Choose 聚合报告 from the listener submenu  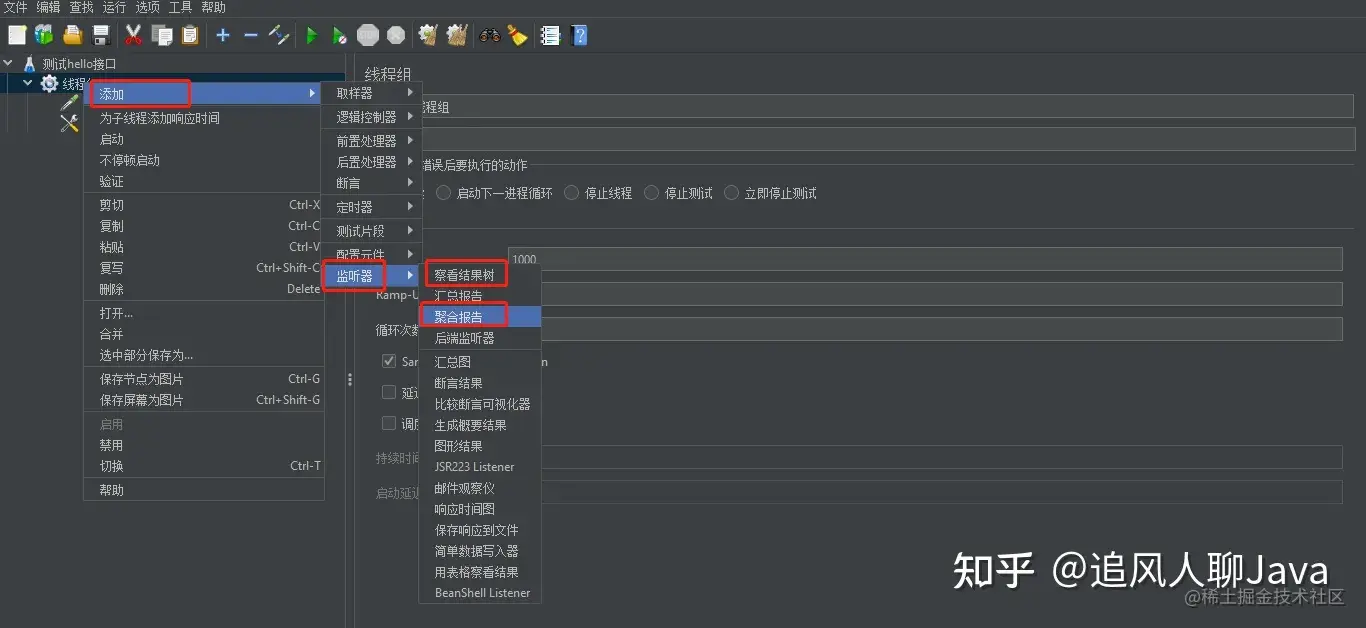point(480,316)
